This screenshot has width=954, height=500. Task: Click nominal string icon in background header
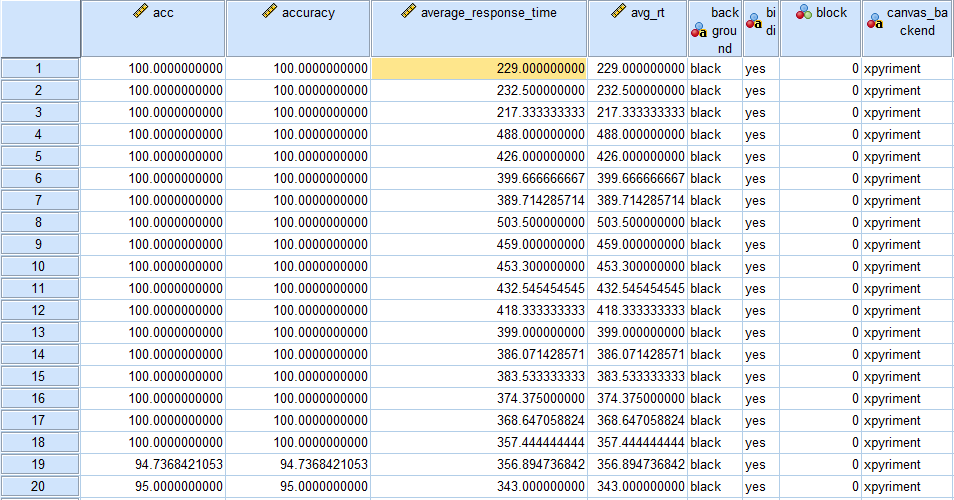[698, 30]
